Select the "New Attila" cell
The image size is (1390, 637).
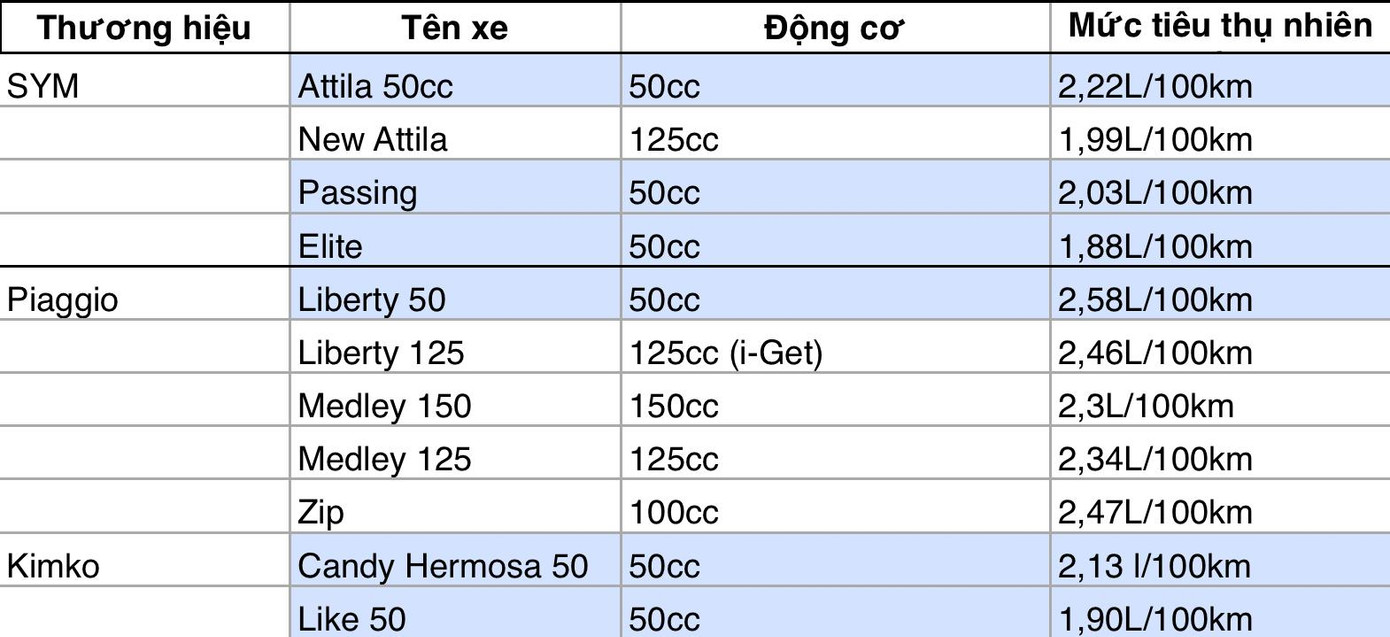[x=373, y=139]
